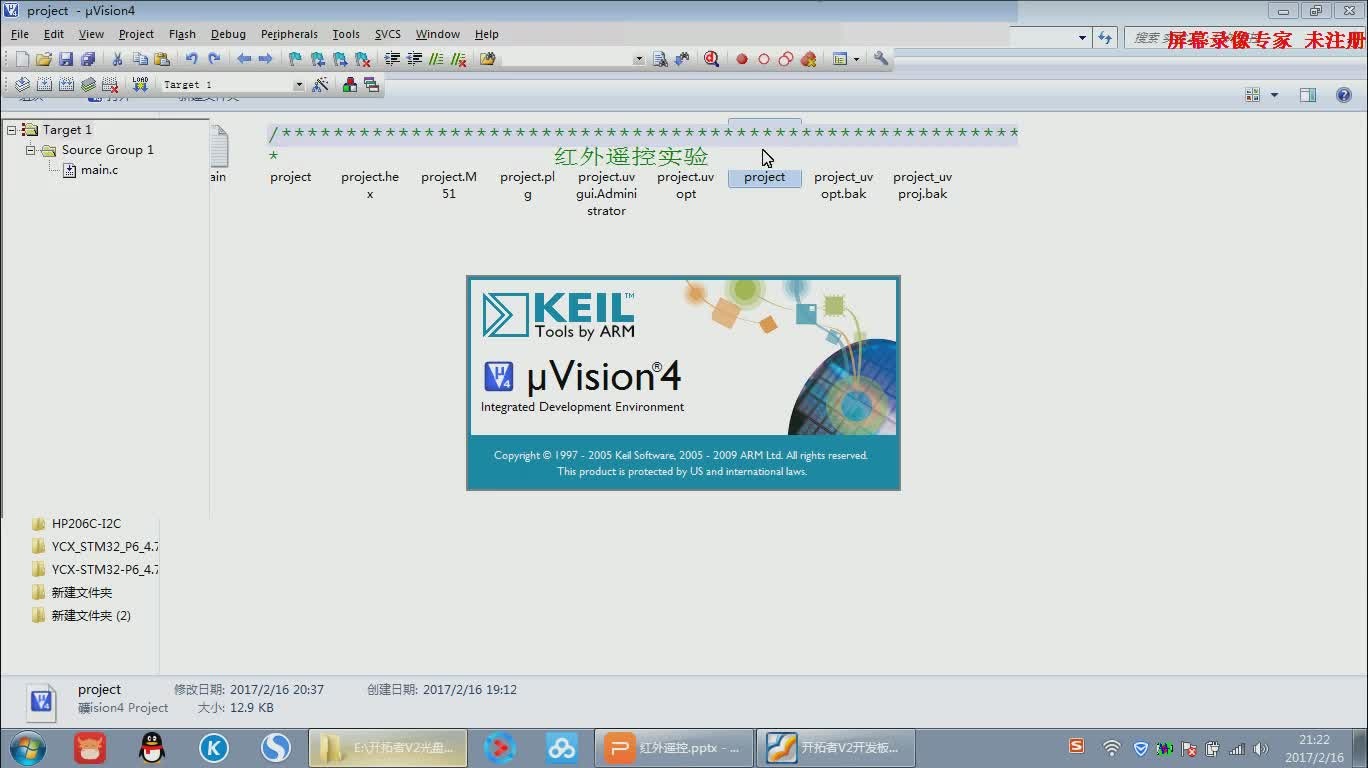Open the Tools menu
This screenshot has width=1368, height=768.
346,34
